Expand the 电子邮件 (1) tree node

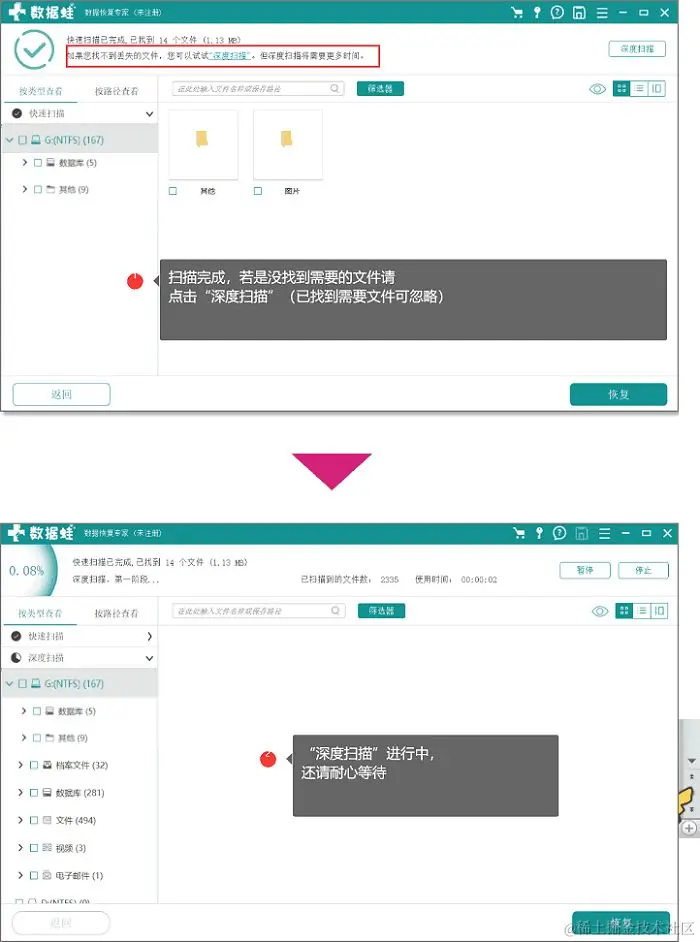[20, 875]
